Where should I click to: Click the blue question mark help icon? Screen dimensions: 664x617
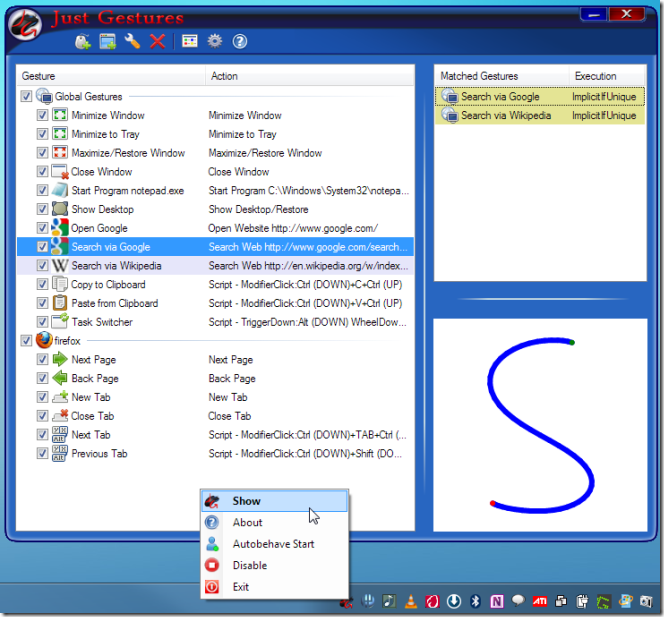click(239, 41)
